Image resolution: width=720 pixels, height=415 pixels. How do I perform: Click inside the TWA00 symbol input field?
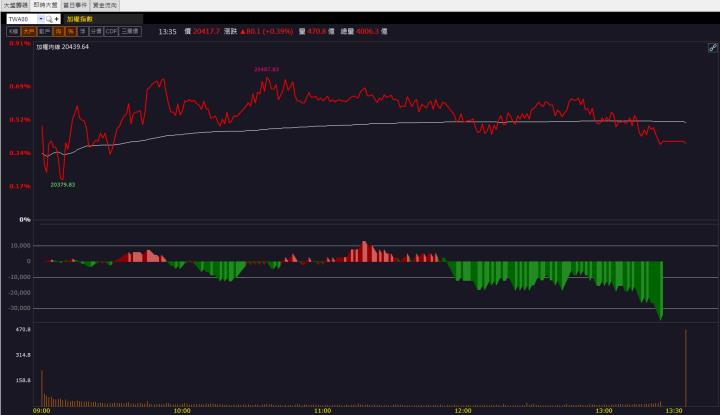click(22, 18)
